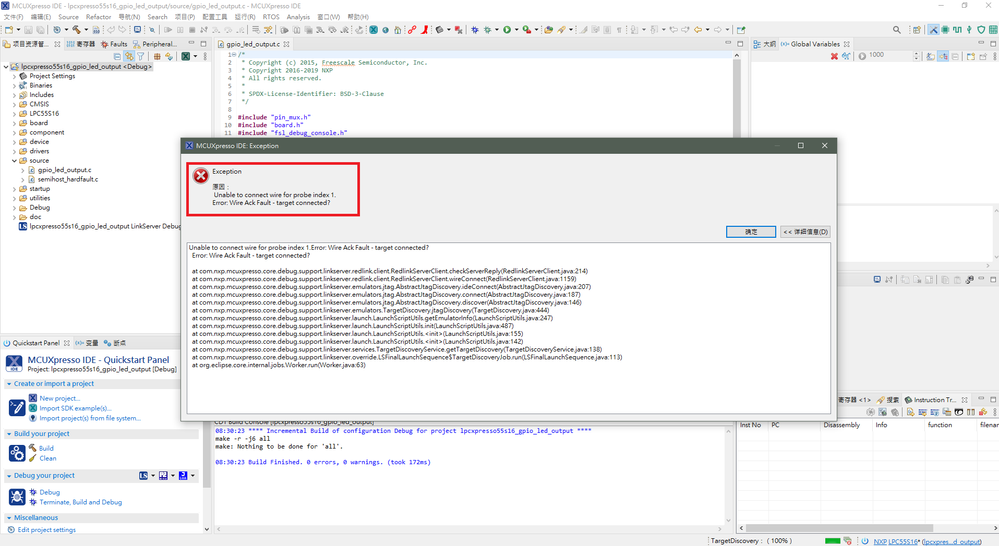Screen dimensions: 999x546
Task: Click Import SDK example(s)... link
Action: [x=75, y=408]
